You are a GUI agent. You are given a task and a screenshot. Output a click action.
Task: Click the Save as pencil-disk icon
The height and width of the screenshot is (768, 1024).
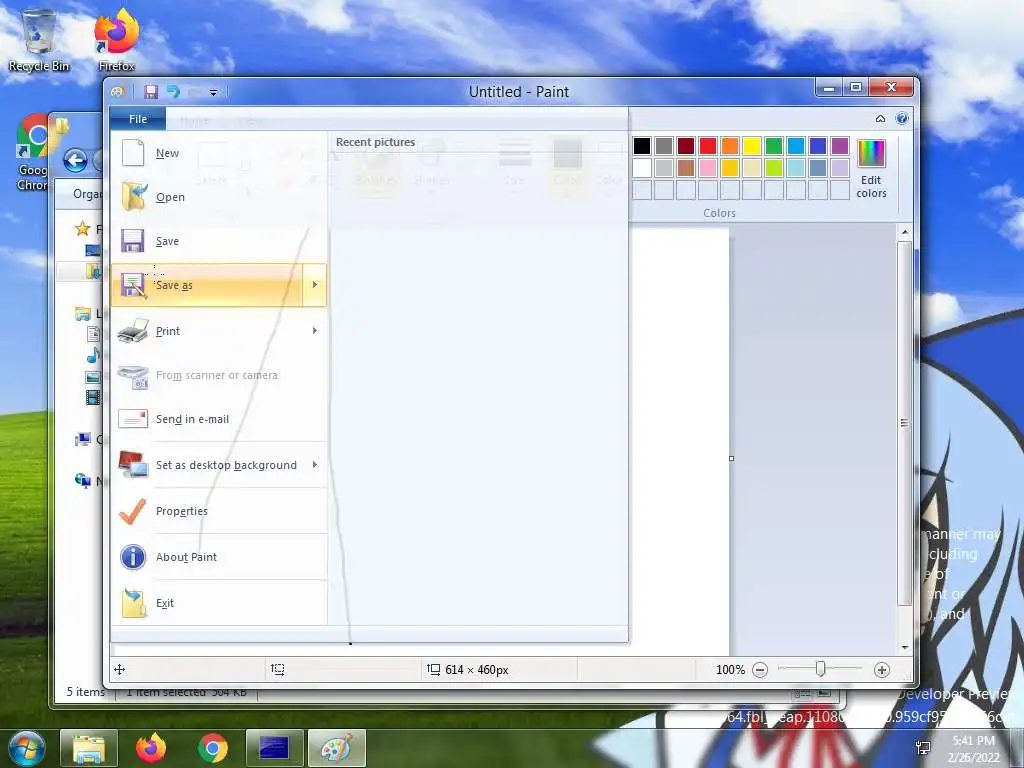coord(133,285)
